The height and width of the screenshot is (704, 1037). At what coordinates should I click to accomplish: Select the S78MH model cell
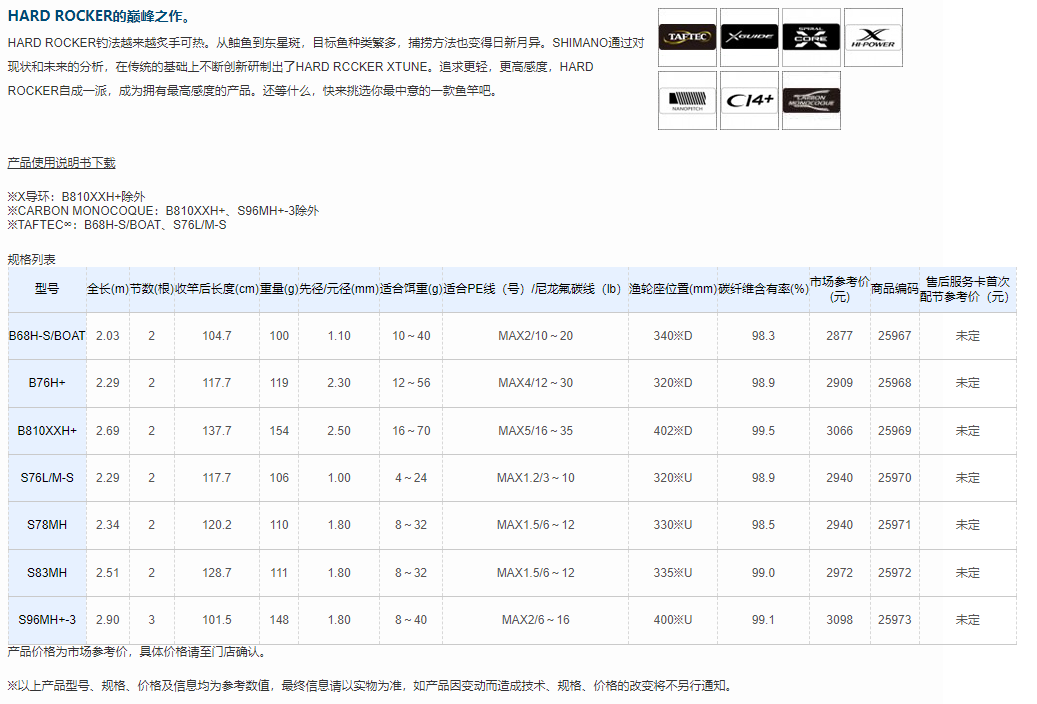[47, 525]
